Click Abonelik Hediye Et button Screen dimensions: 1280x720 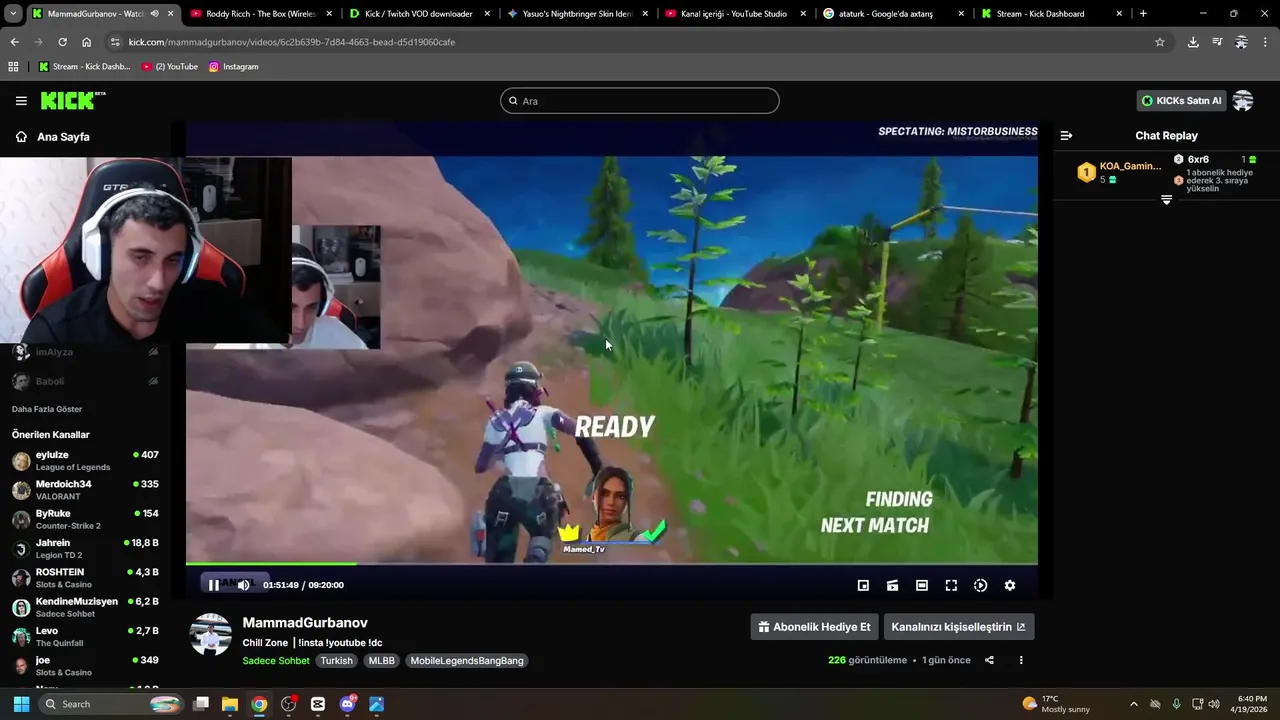click(814, 627)
